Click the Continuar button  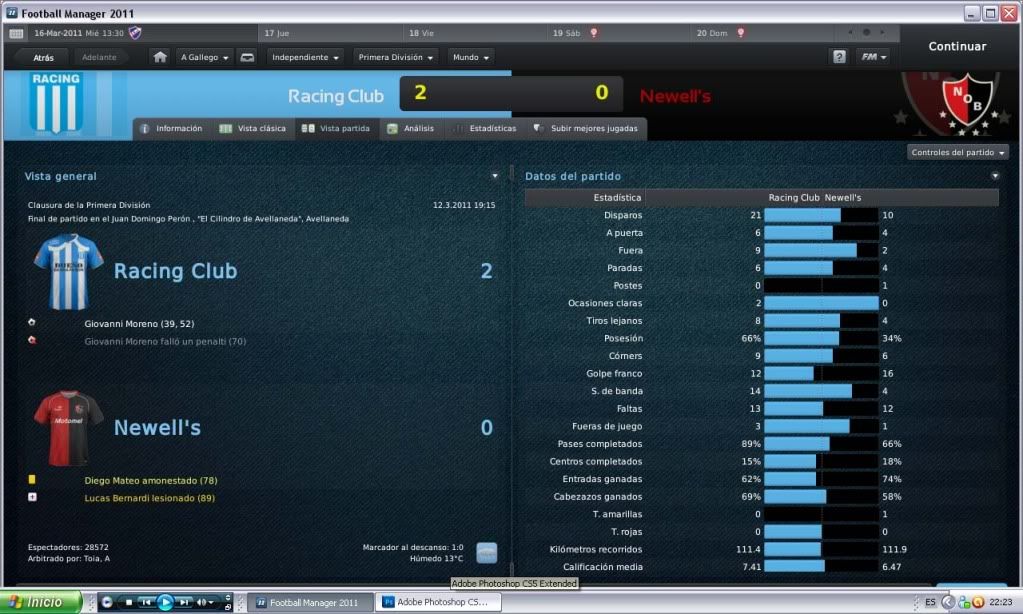coord(957,46)
